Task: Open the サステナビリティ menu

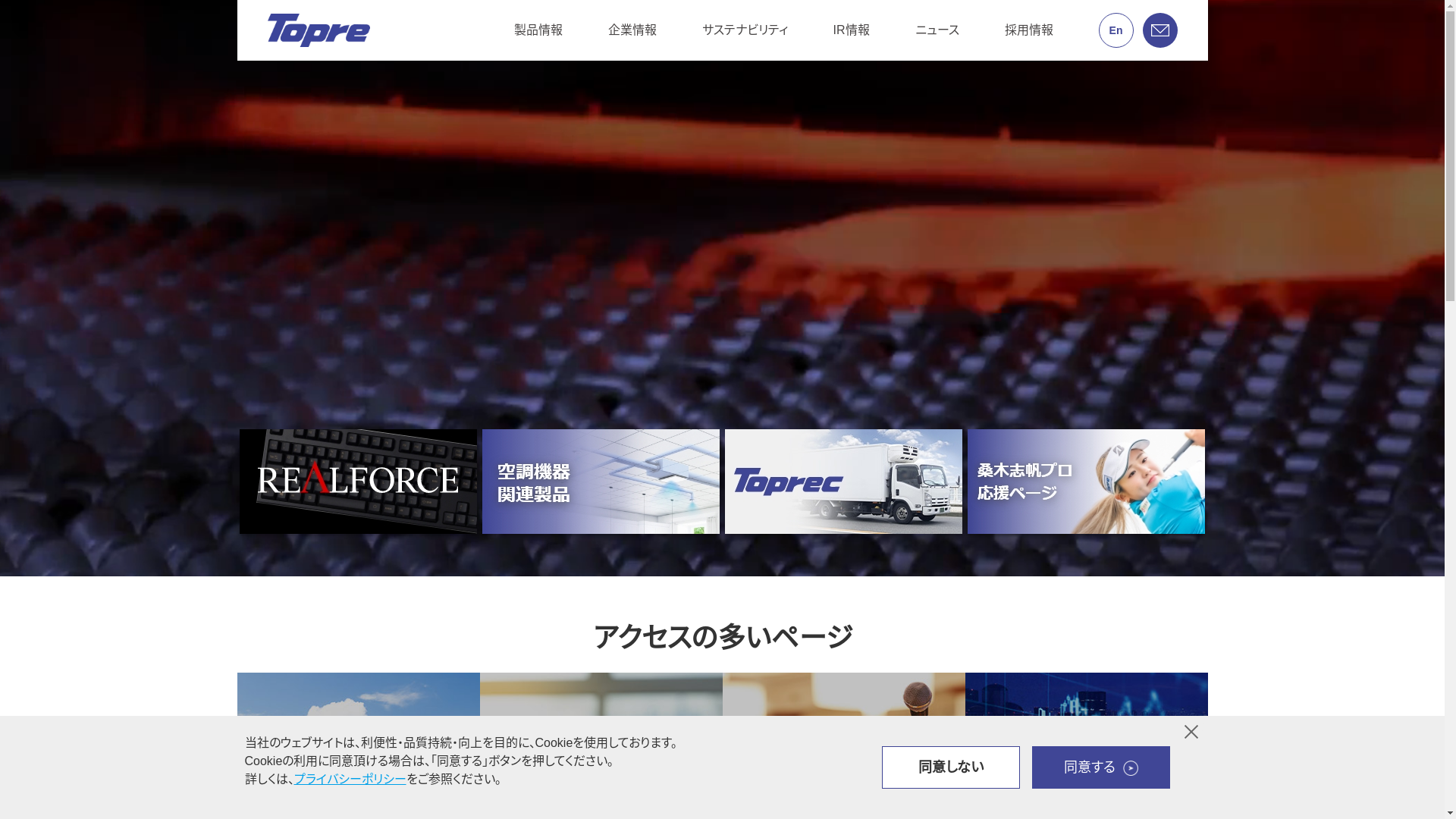Action: pyautogui.click(x=745, y=30)
